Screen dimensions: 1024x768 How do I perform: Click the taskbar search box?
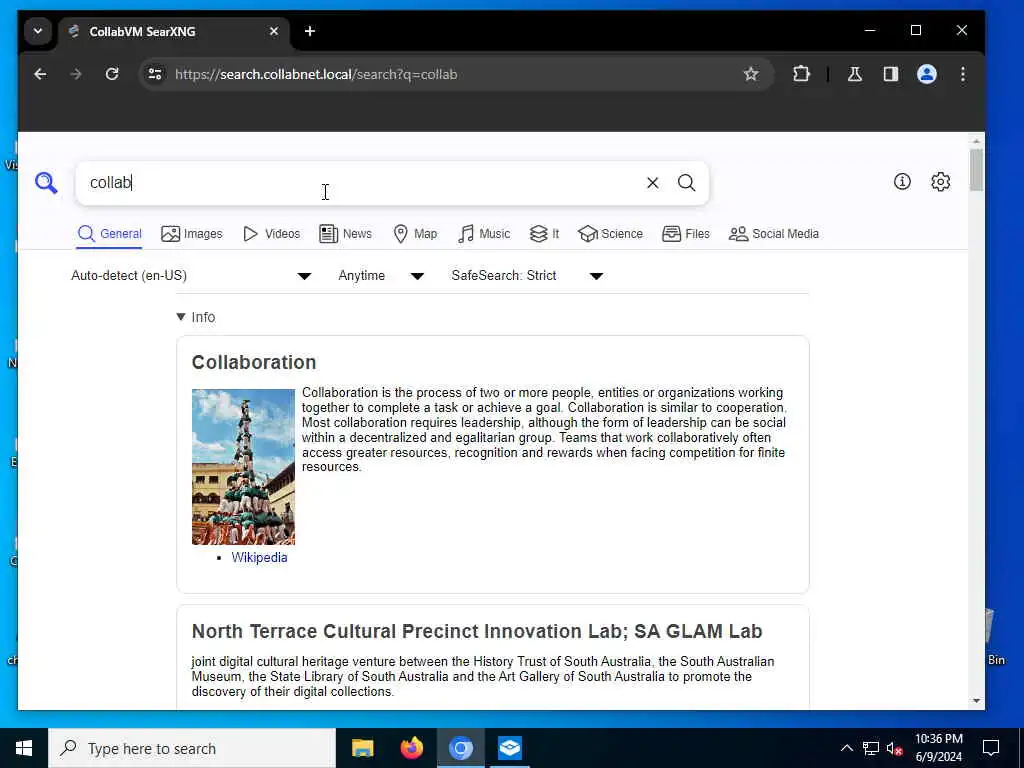(192, 748)
